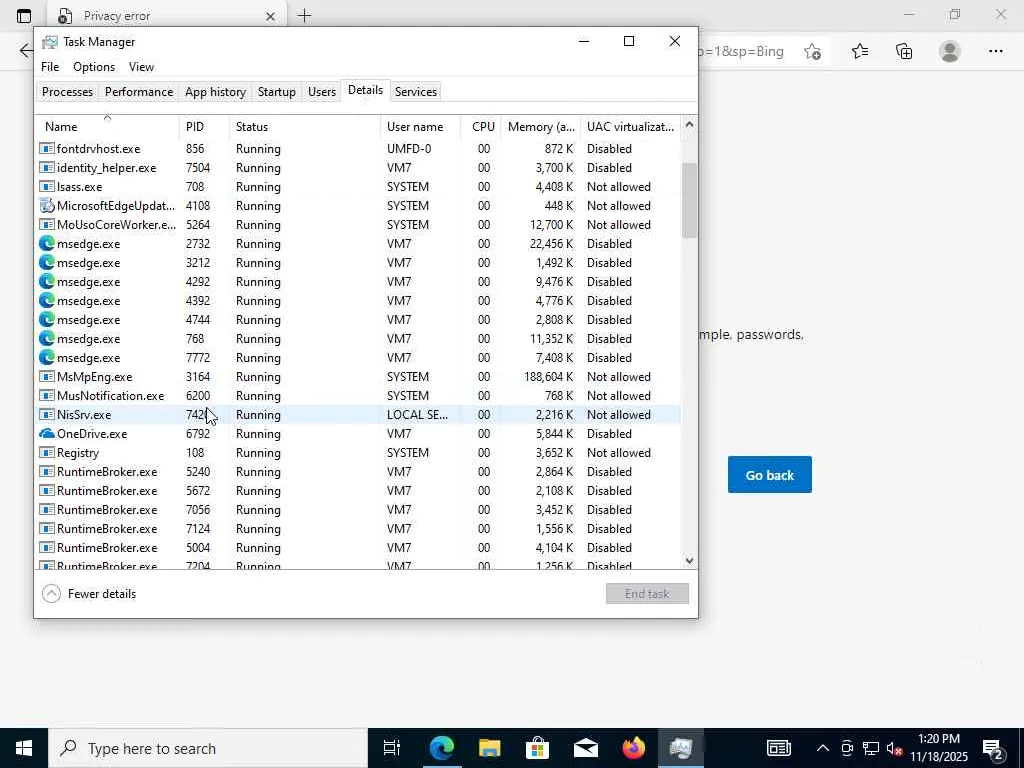Switch to the App history tab
The width and height of the screenshot is (1024, 768).
pos(215,91)
